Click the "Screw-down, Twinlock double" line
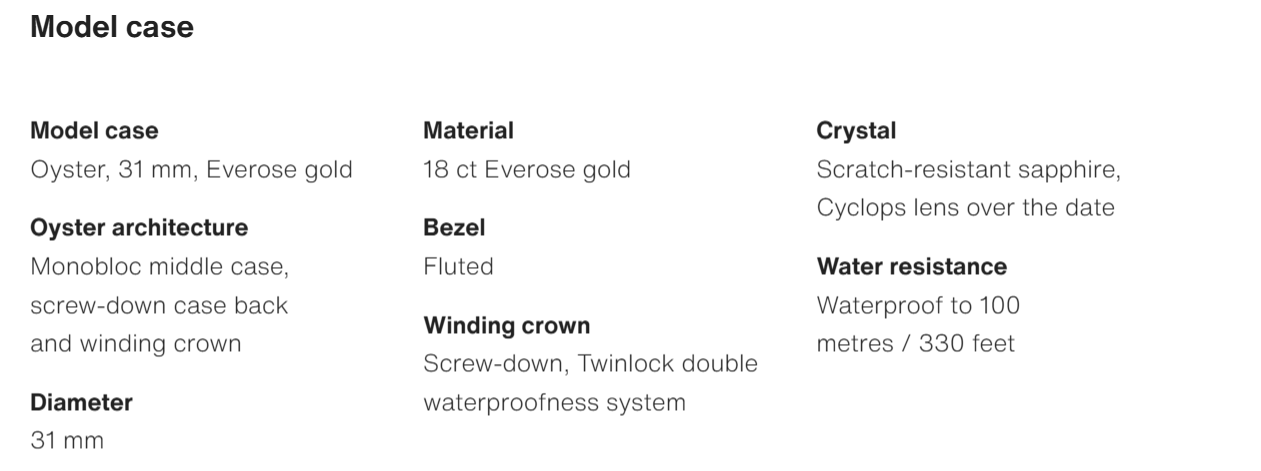Viewport: 1261px width, 471px height. pos(590,363)
